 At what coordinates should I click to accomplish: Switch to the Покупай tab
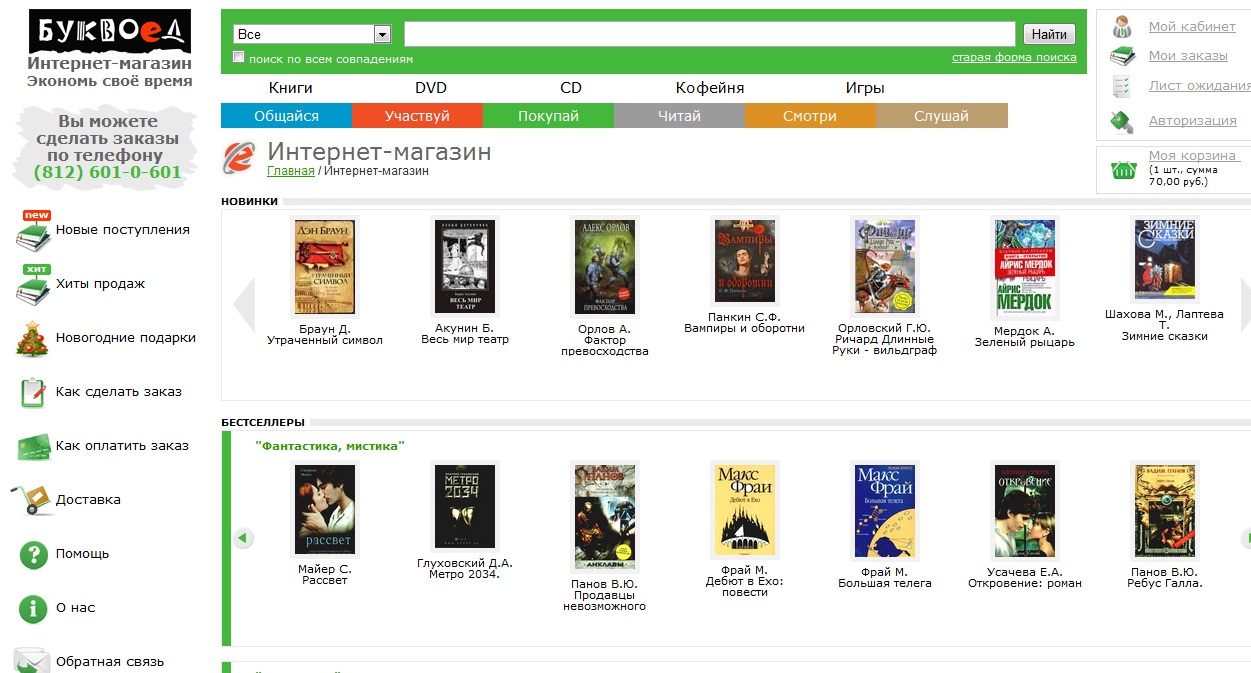(548, 116)
